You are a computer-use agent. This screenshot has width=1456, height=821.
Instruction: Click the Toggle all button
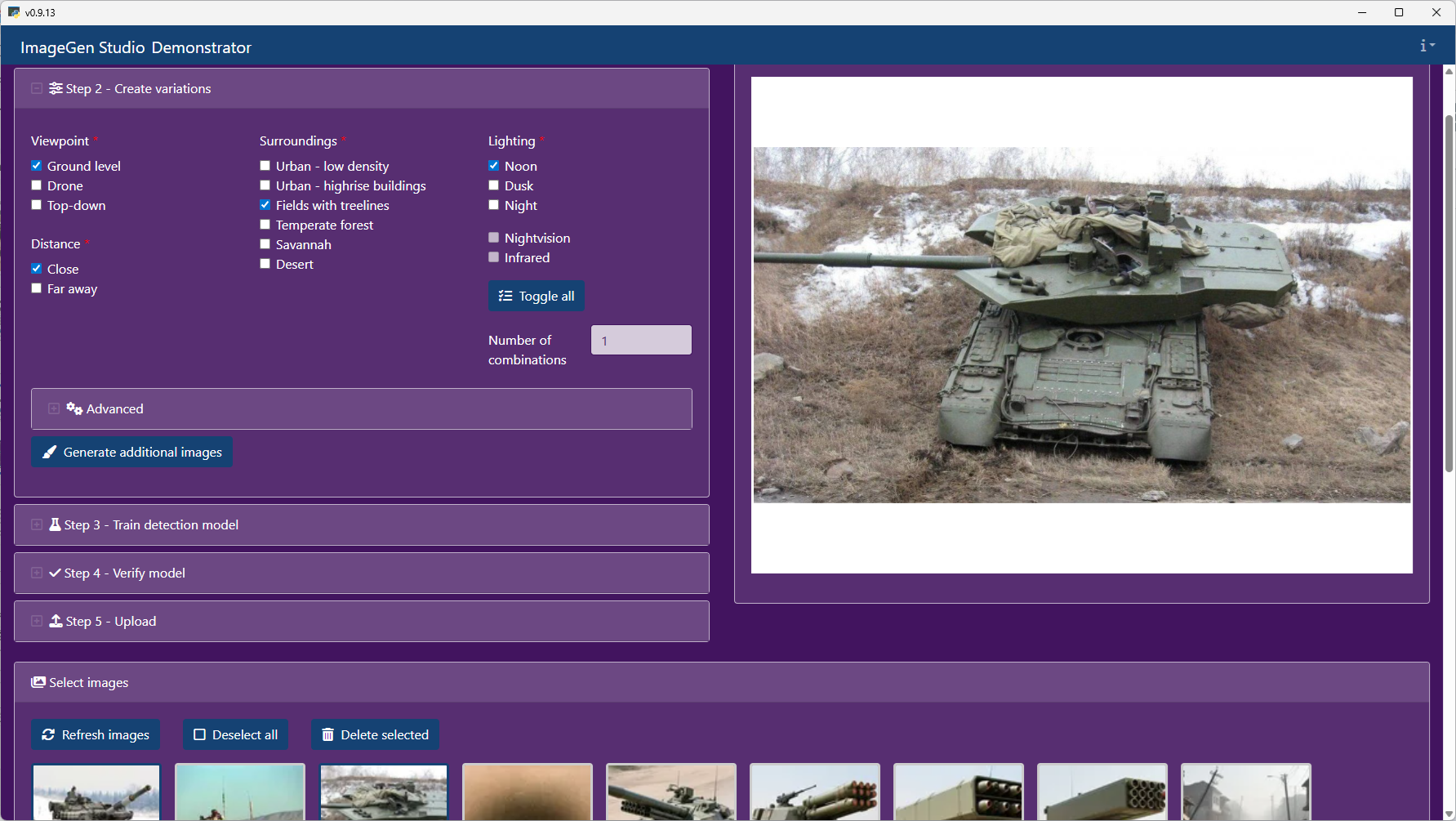[536, 296]
